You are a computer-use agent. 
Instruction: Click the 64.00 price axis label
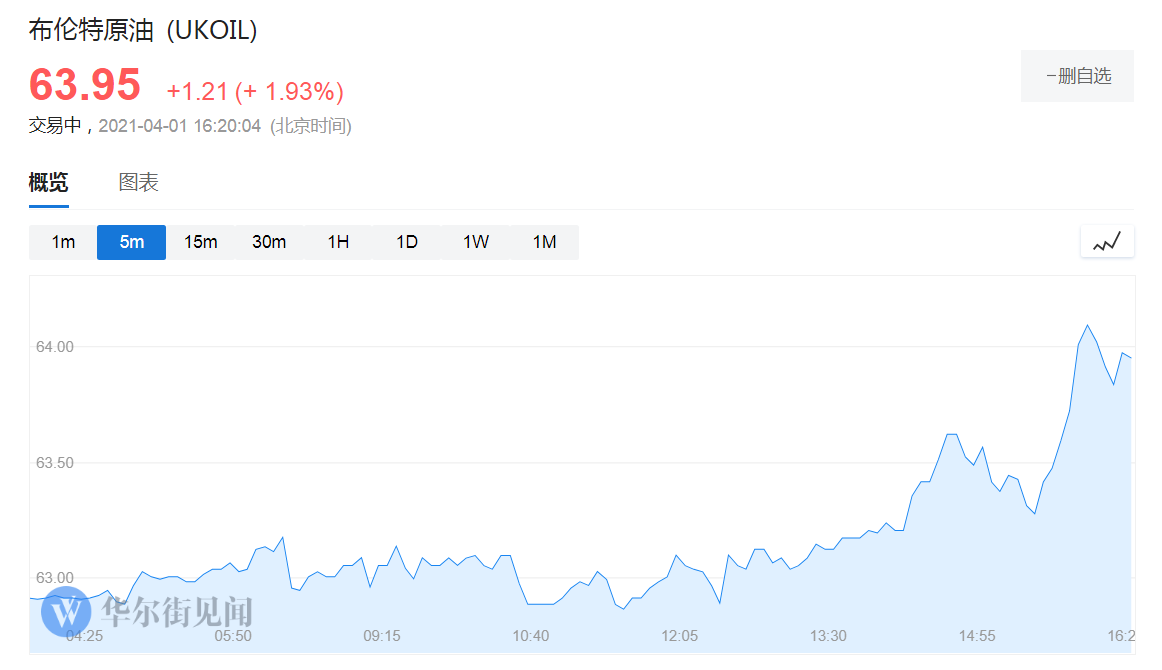pos(54,347)
